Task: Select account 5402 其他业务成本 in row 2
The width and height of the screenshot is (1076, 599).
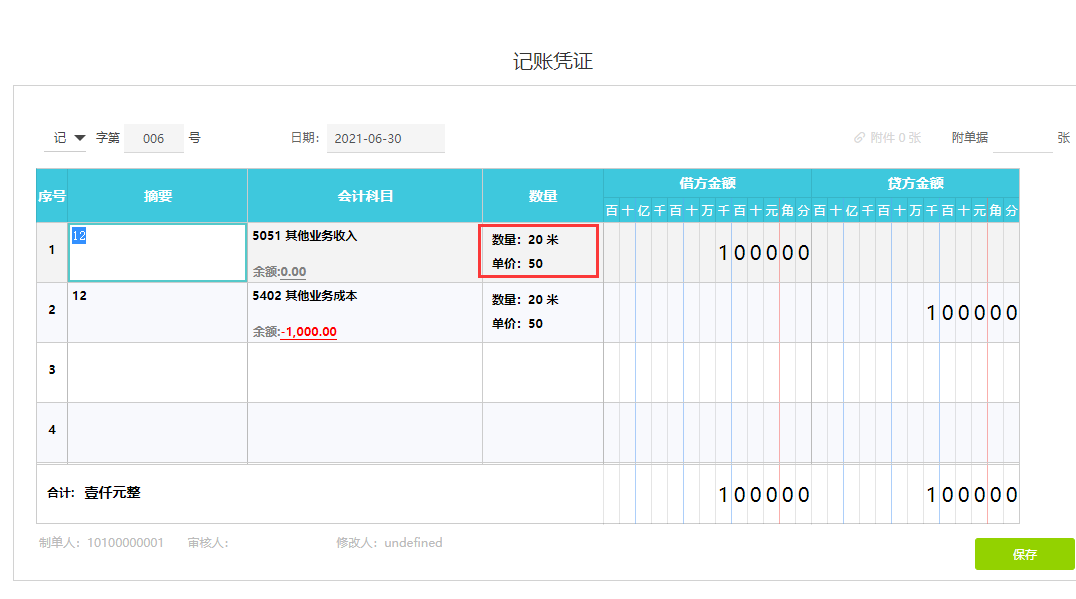Action: [305, 296]
